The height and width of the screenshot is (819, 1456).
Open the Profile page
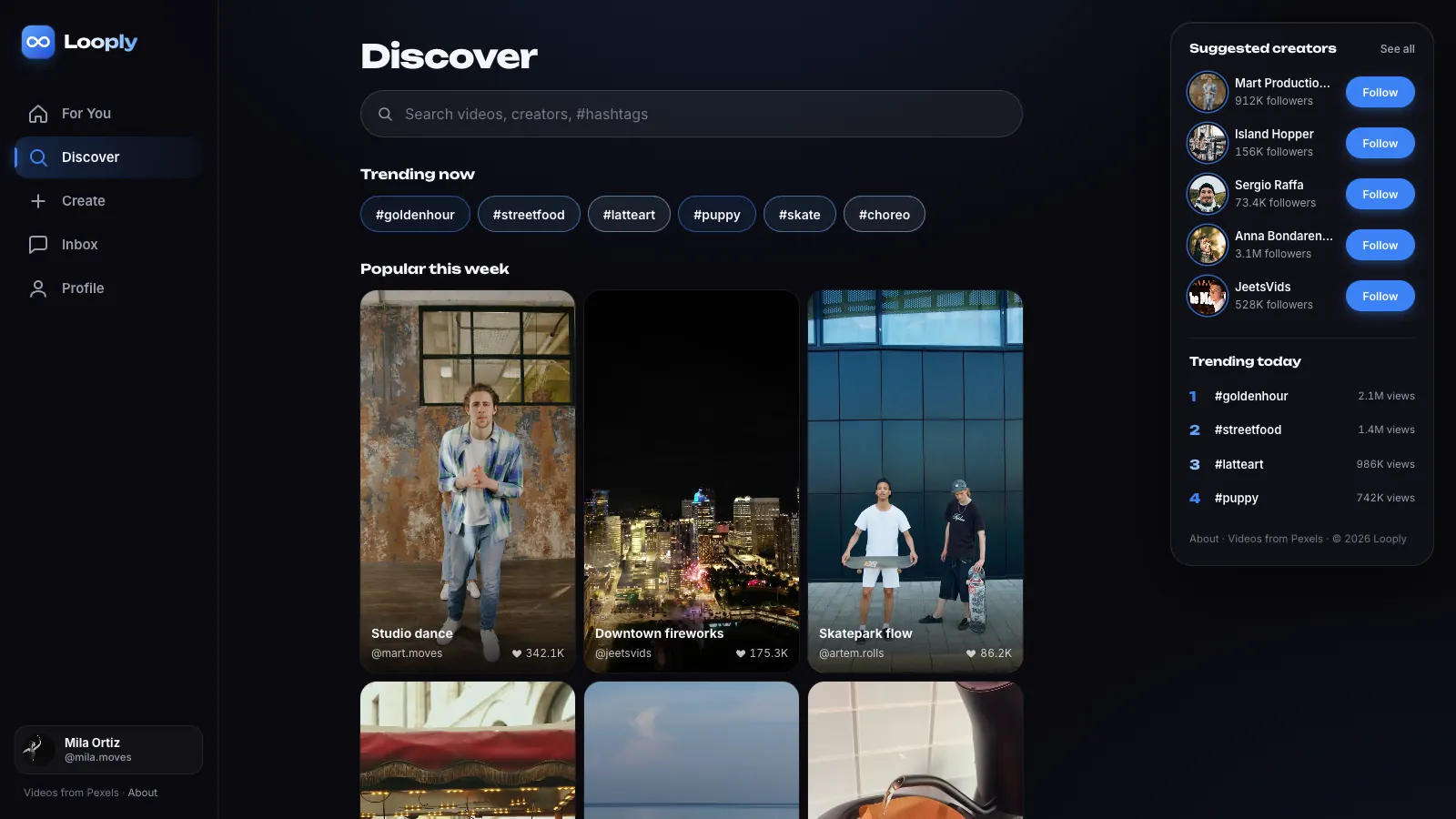[108, 288]
